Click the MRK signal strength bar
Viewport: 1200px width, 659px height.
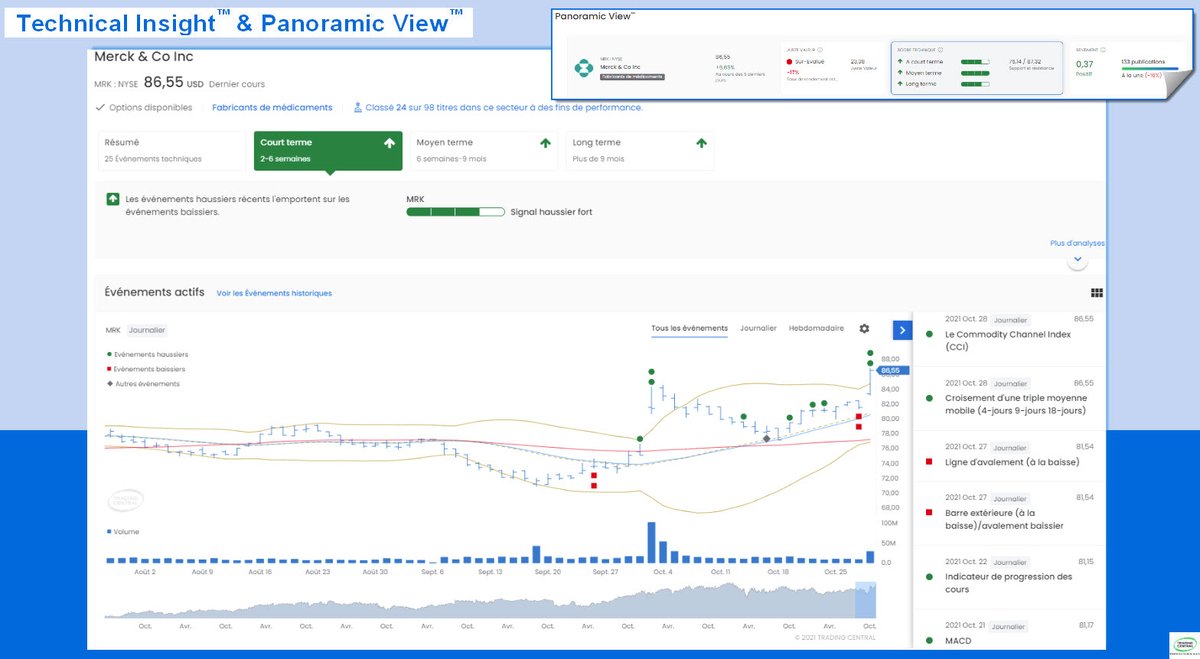[x=456, y=212]
